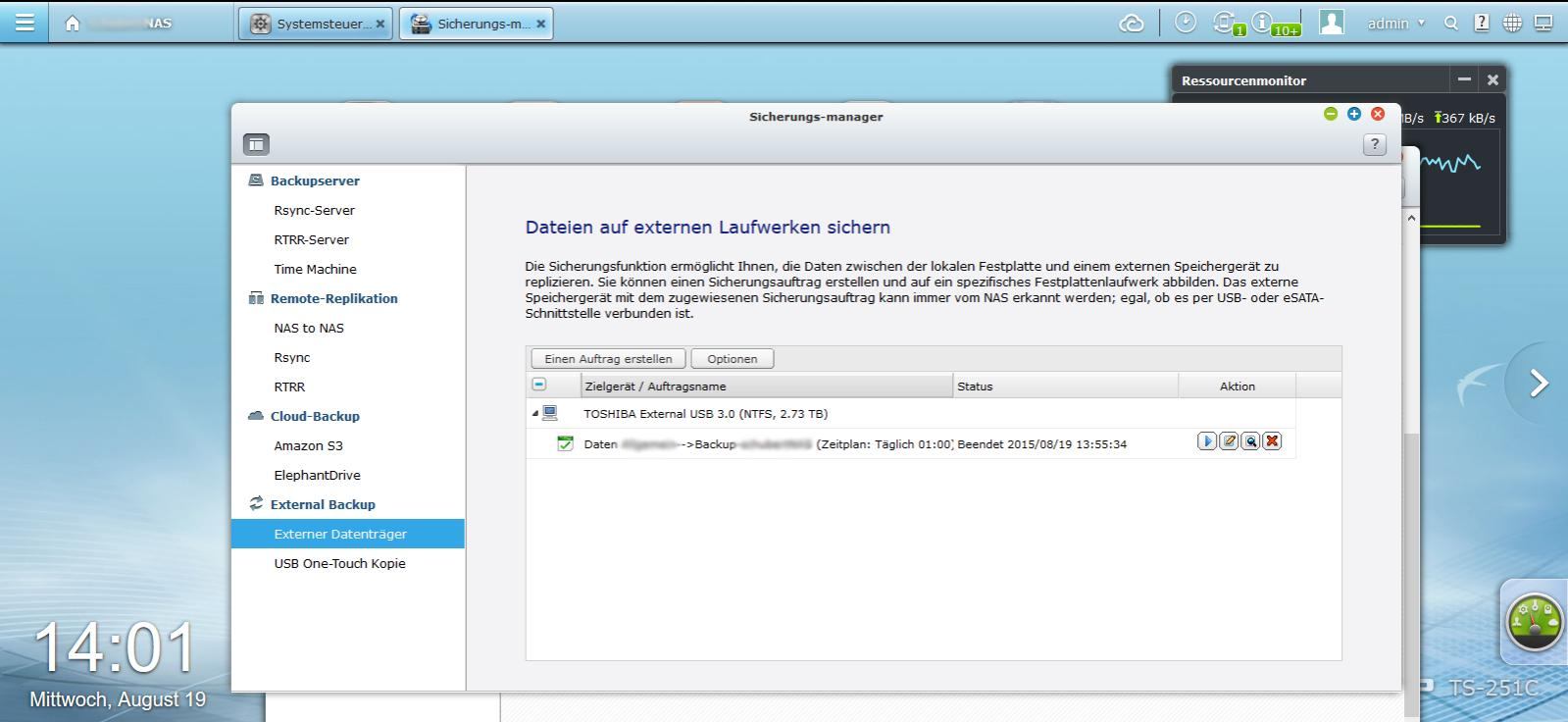Open the myQNAPcloud cloud icon
Viewport: 1568px width, 722px height.
pos(1132,24)
